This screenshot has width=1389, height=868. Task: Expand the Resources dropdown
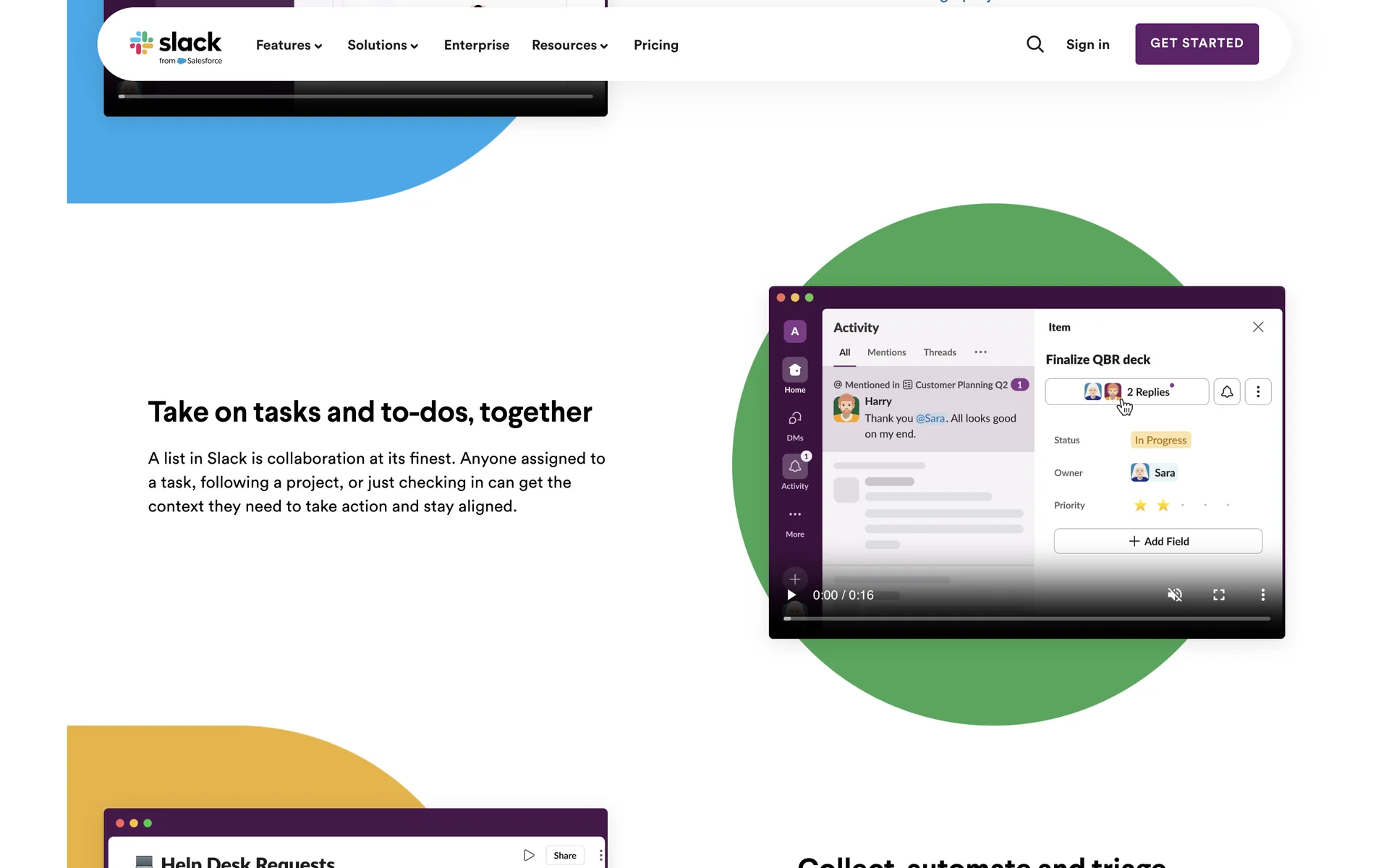pos(569,45)
